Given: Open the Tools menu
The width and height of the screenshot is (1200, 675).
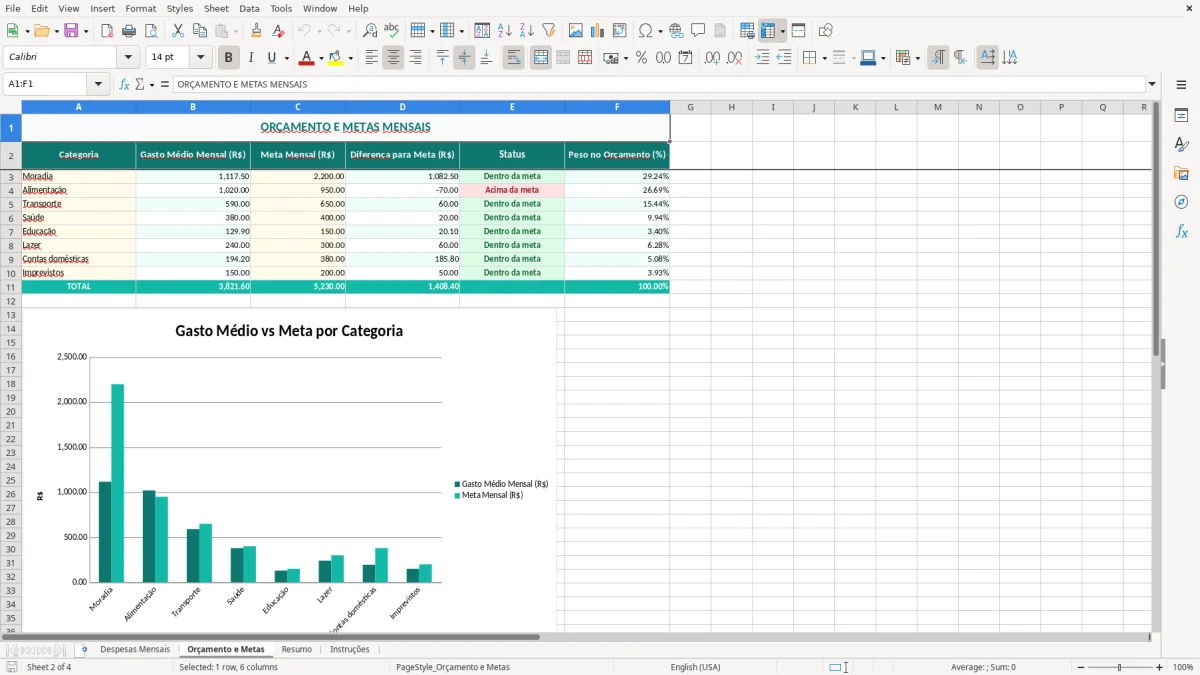Looking at the screenshot, I should 281,8.
